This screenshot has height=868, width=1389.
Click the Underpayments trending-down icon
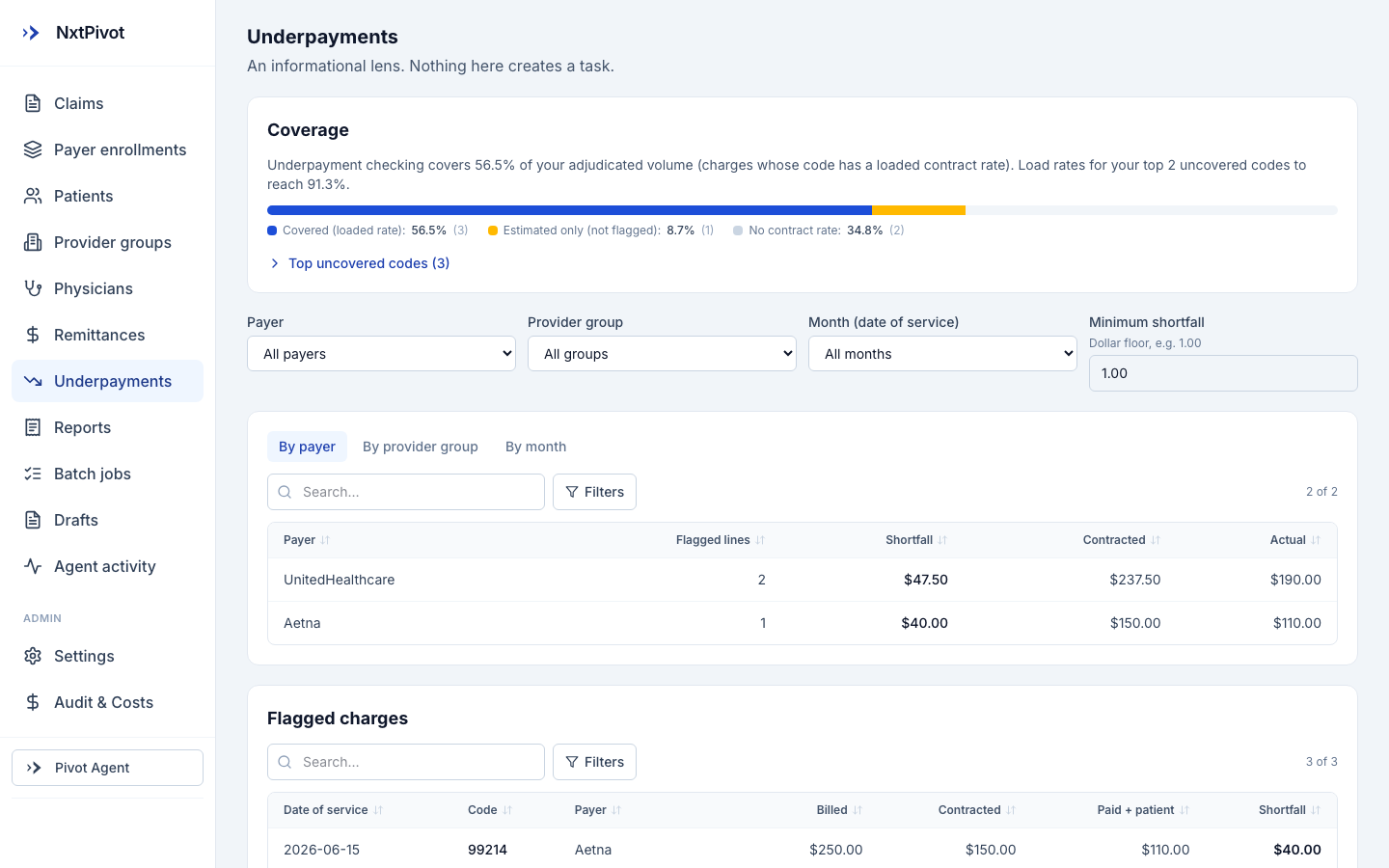[x=33, y=381]
